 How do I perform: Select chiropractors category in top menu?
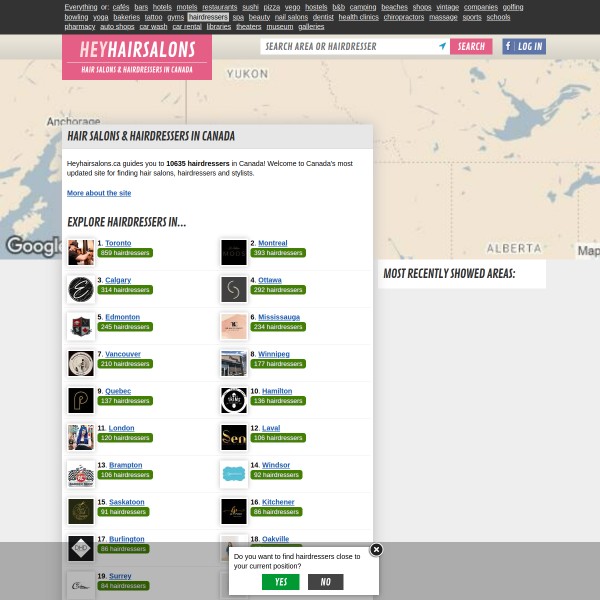coord(404,17)
